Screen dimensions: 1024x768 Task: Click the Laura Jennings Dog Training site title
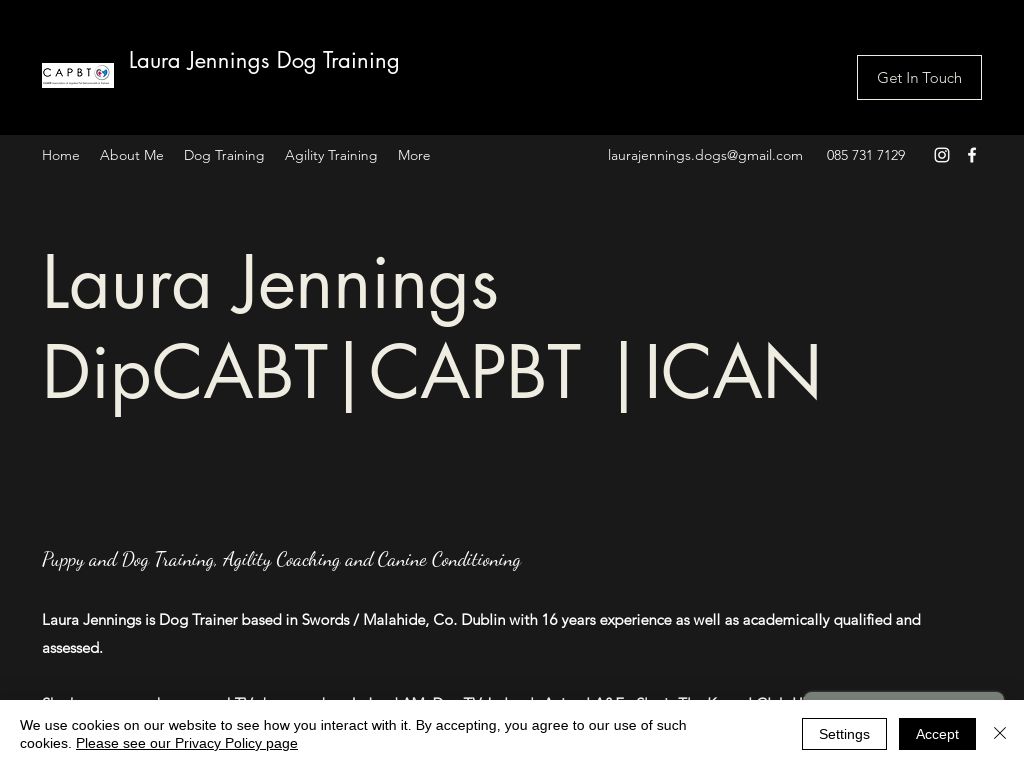click(x=264, y=61)
